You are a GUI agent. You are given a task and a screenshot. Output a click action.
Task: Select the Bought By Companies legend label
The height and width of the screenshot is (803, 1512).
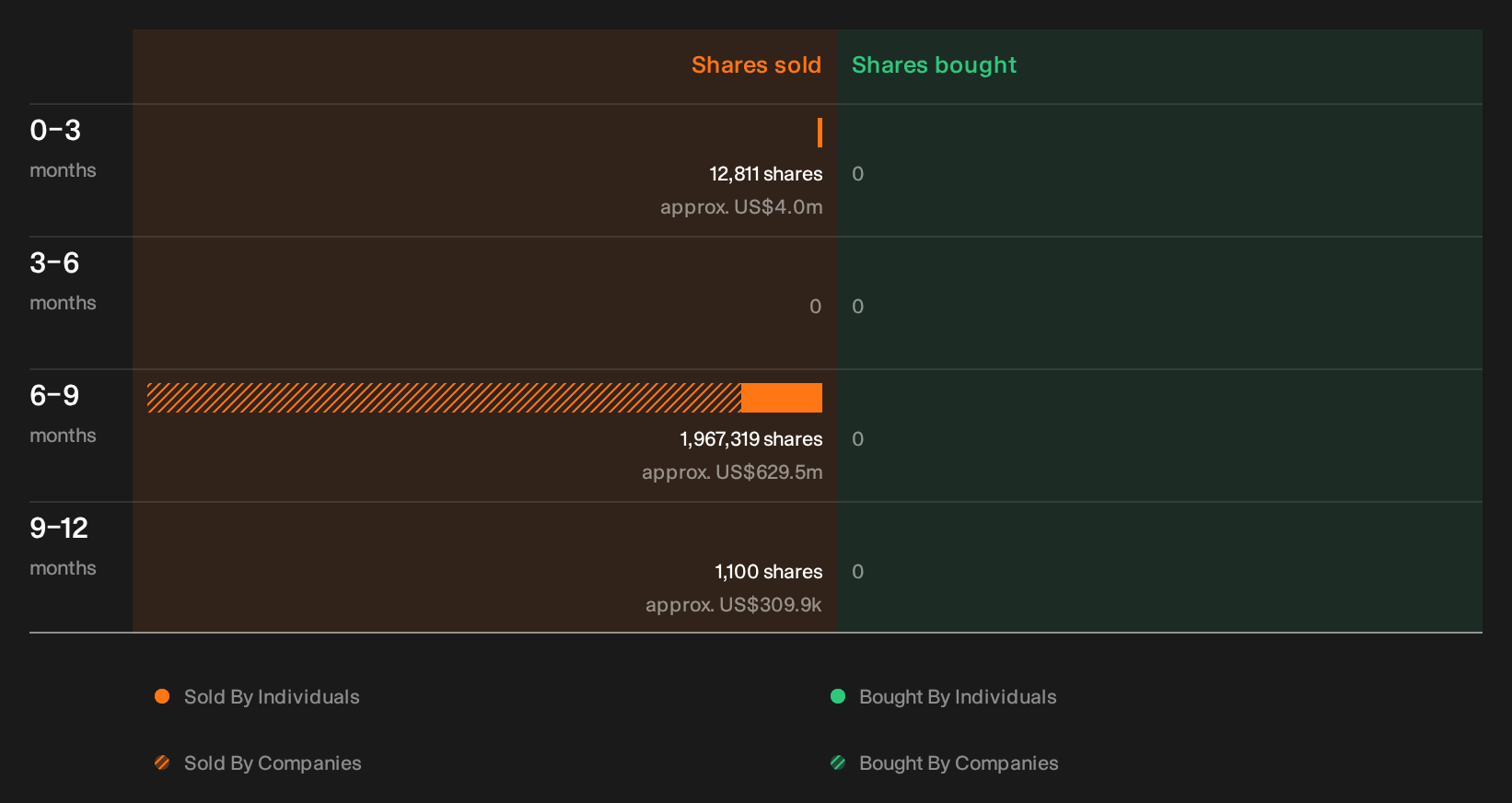[x=959, y=763]
